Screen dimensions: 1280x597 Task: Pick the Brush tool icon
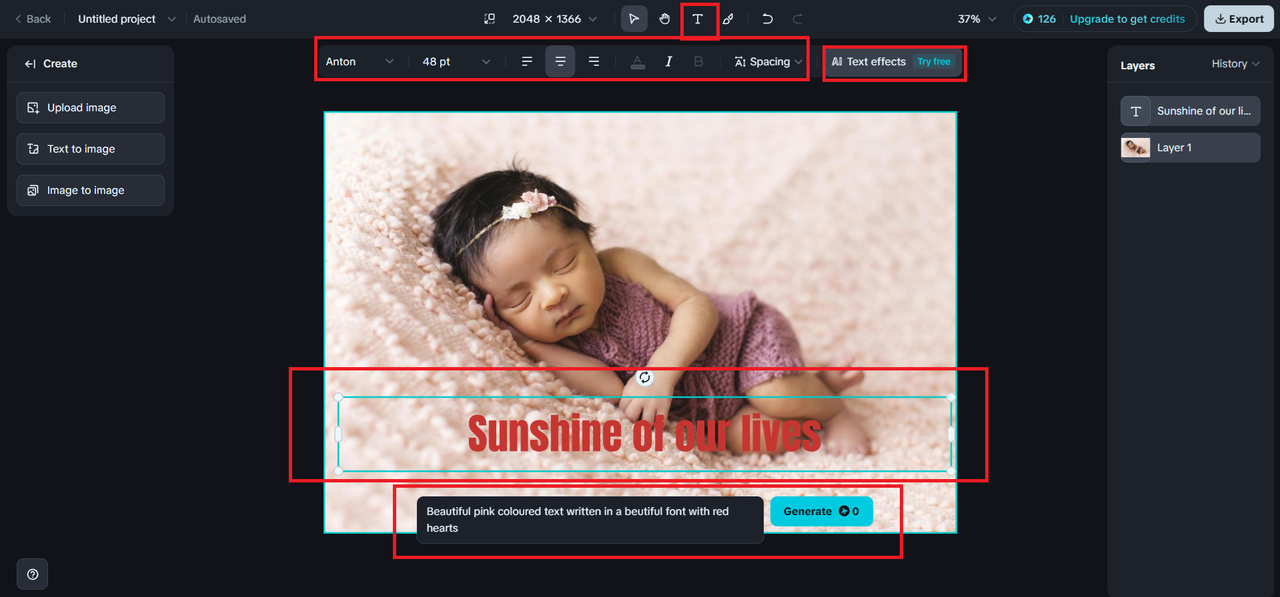click(729, 19)
